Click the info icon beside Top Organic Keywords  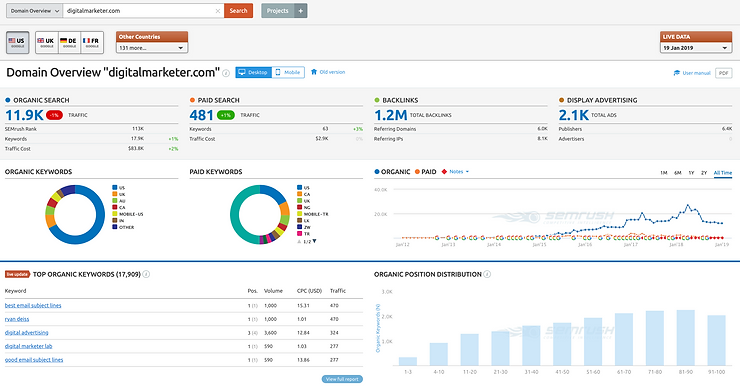click(146, 274)
